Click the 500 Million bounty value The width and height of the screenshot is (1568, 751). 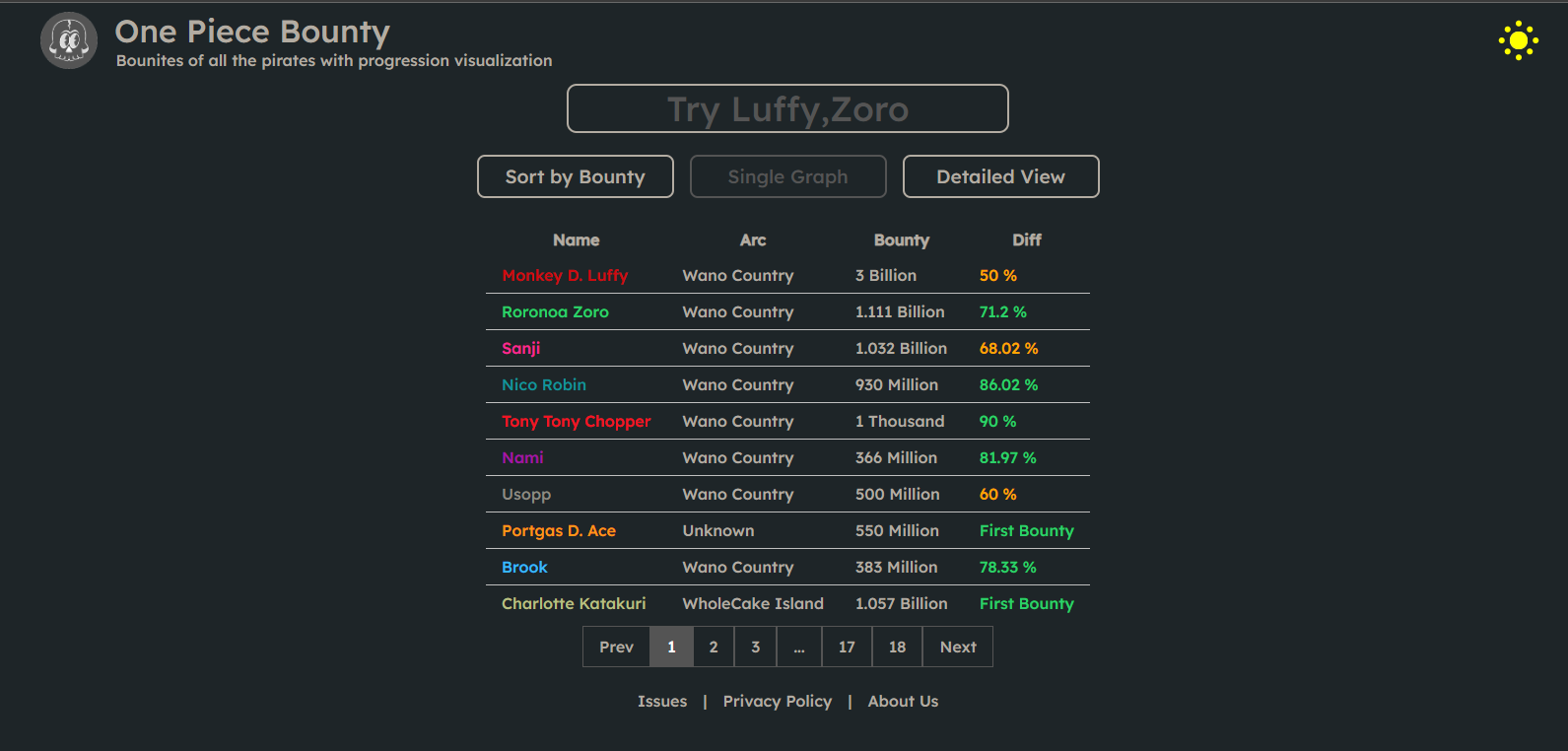tap(898, 495)
